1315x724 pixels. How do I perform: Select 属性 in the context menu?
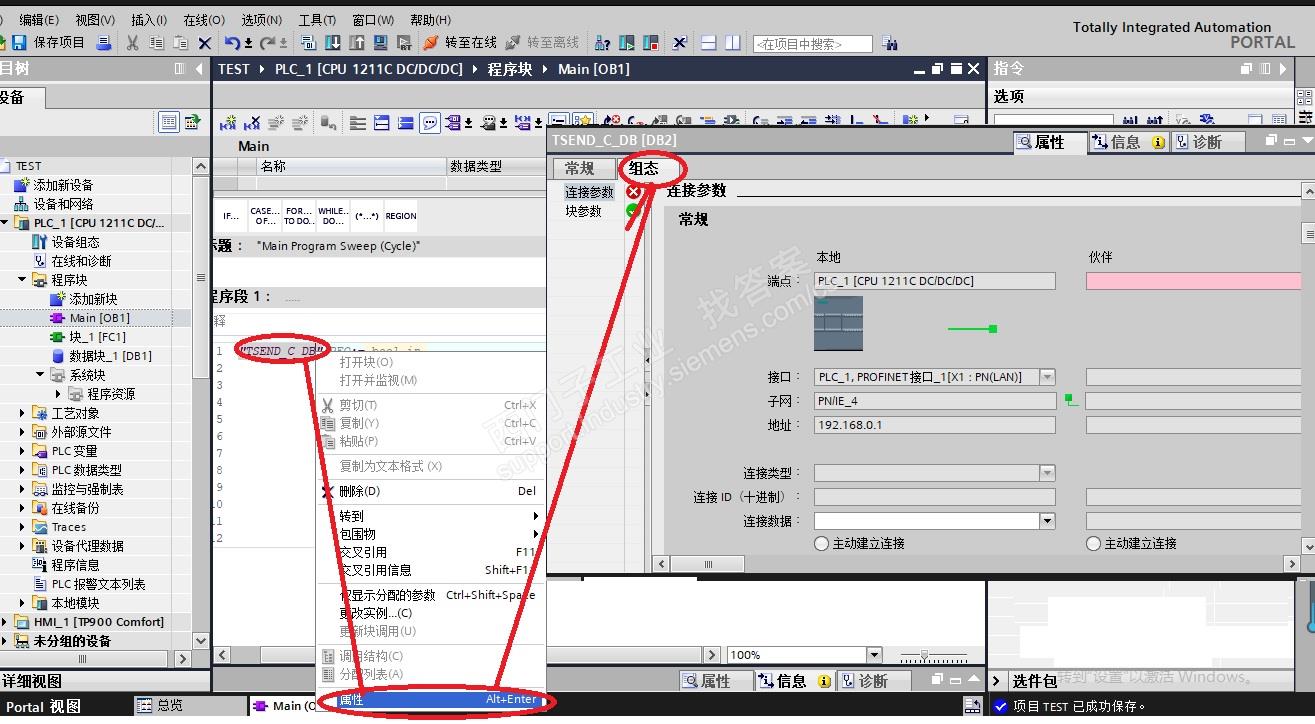(x=432, y=700)
